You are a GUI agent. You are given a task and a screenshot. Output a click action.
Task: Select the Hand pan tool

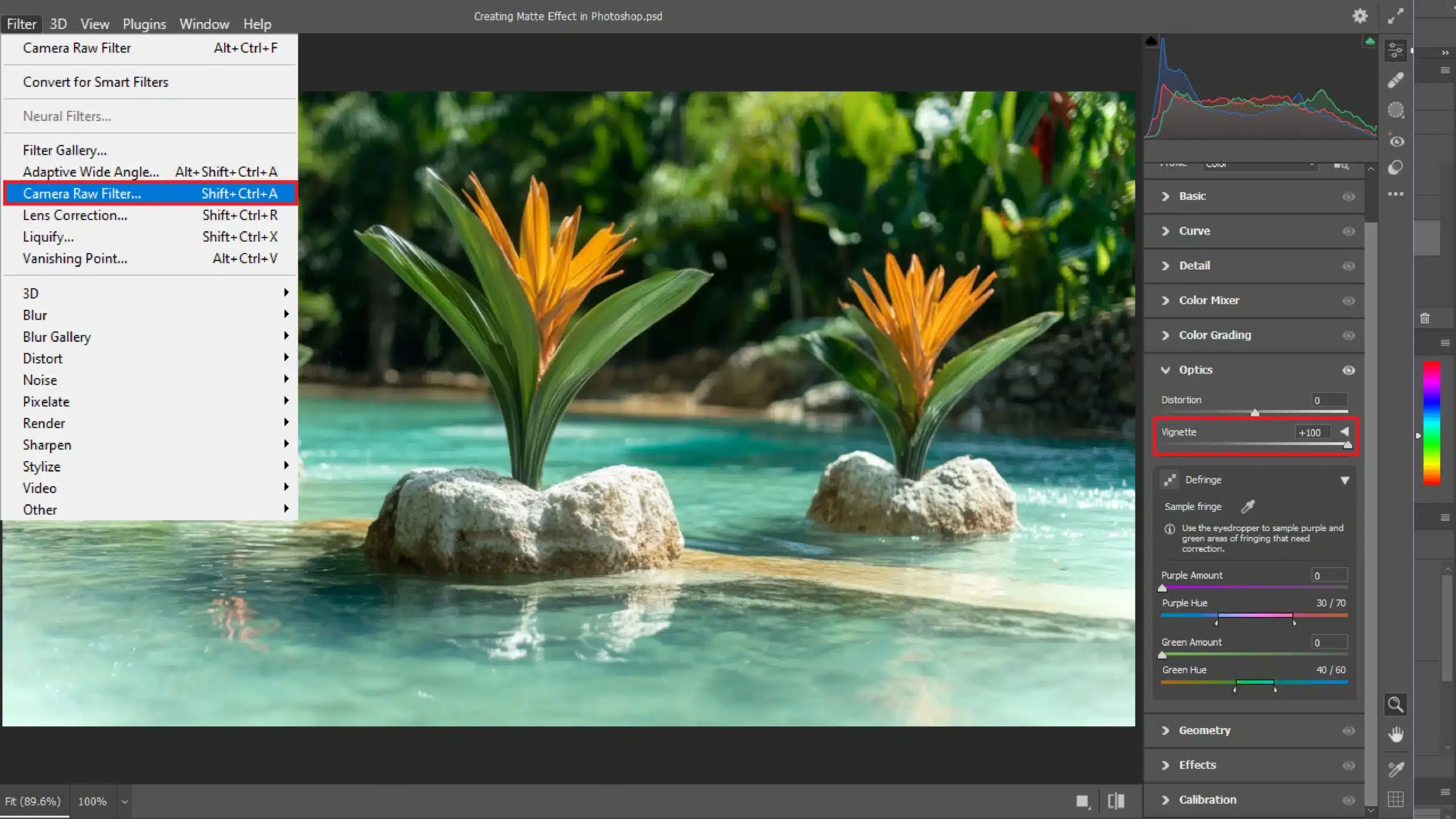point(1396,735)
